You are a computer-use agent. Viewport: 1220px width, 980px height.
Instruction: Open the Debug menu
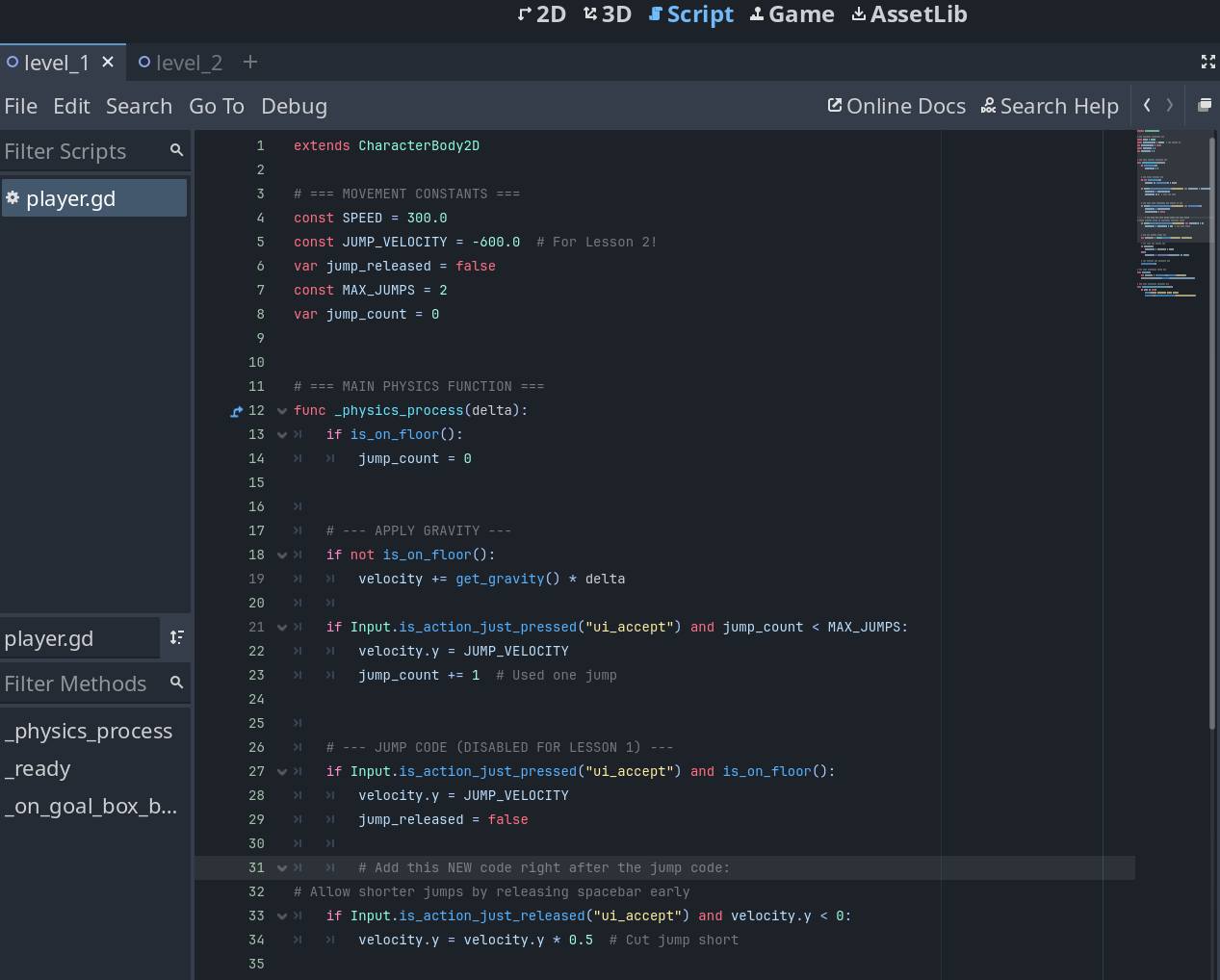(x=294, y=106)
